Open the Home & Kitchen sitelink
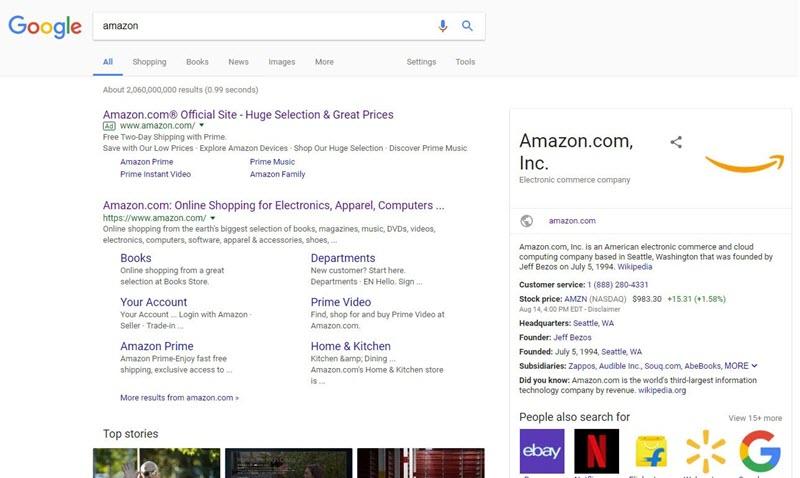The height and width of the screenshot is (478, 800). point(351,346)
